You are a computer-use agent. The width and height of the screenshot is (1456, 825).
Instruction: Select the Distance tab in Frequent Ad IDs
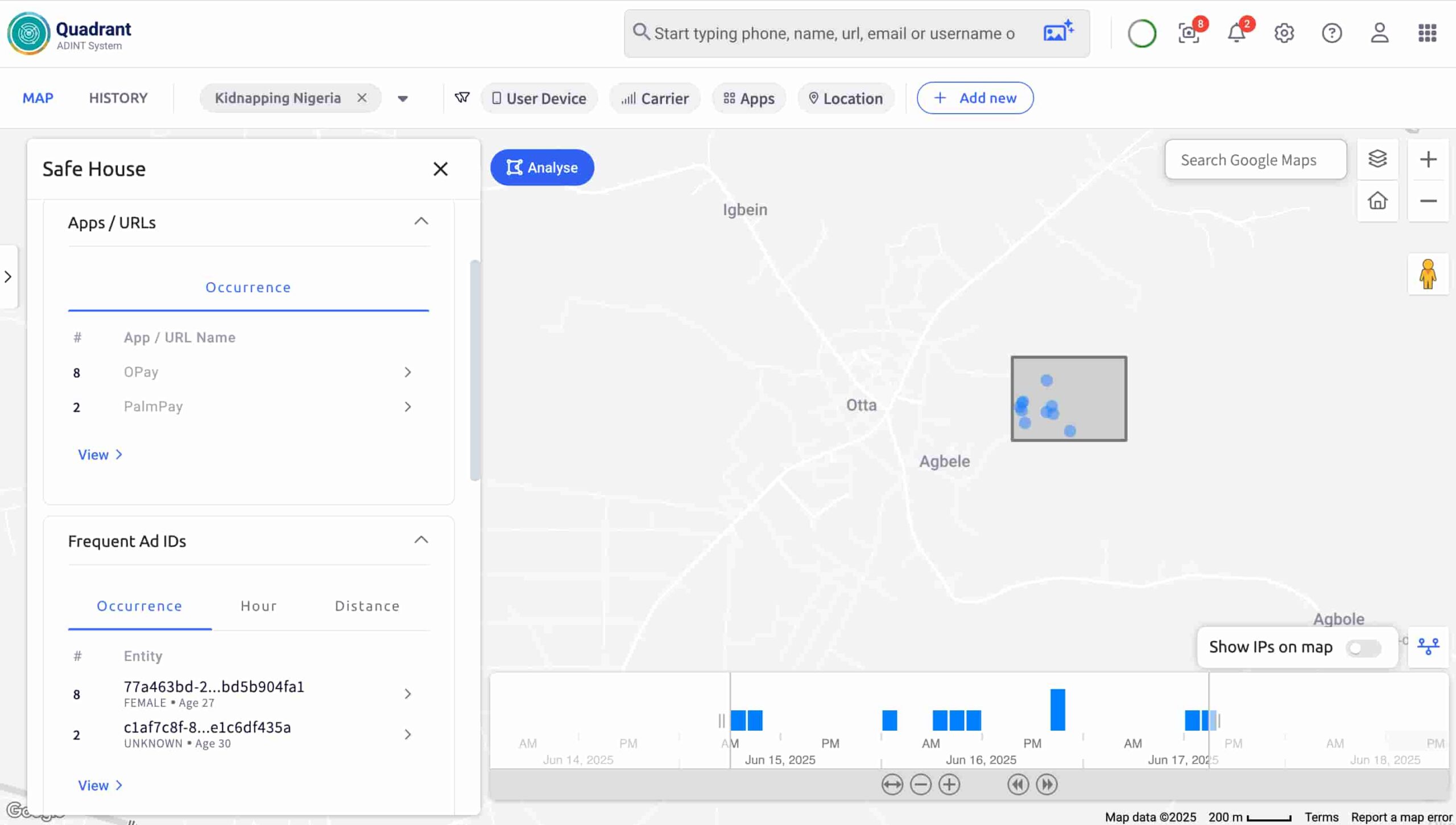click(367, 606)
